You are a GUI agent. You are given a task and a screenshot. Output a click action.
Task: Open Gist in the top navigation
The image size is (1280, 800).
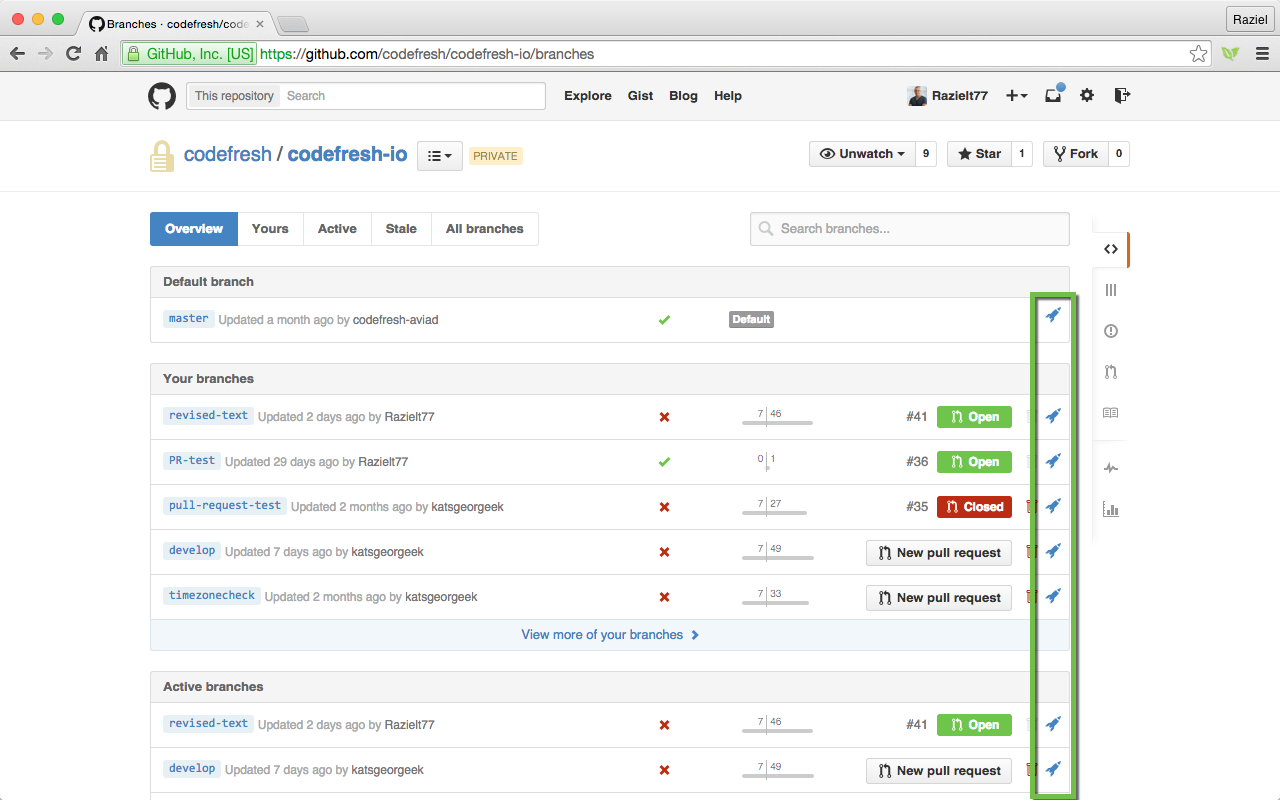(x=641, y=96)
